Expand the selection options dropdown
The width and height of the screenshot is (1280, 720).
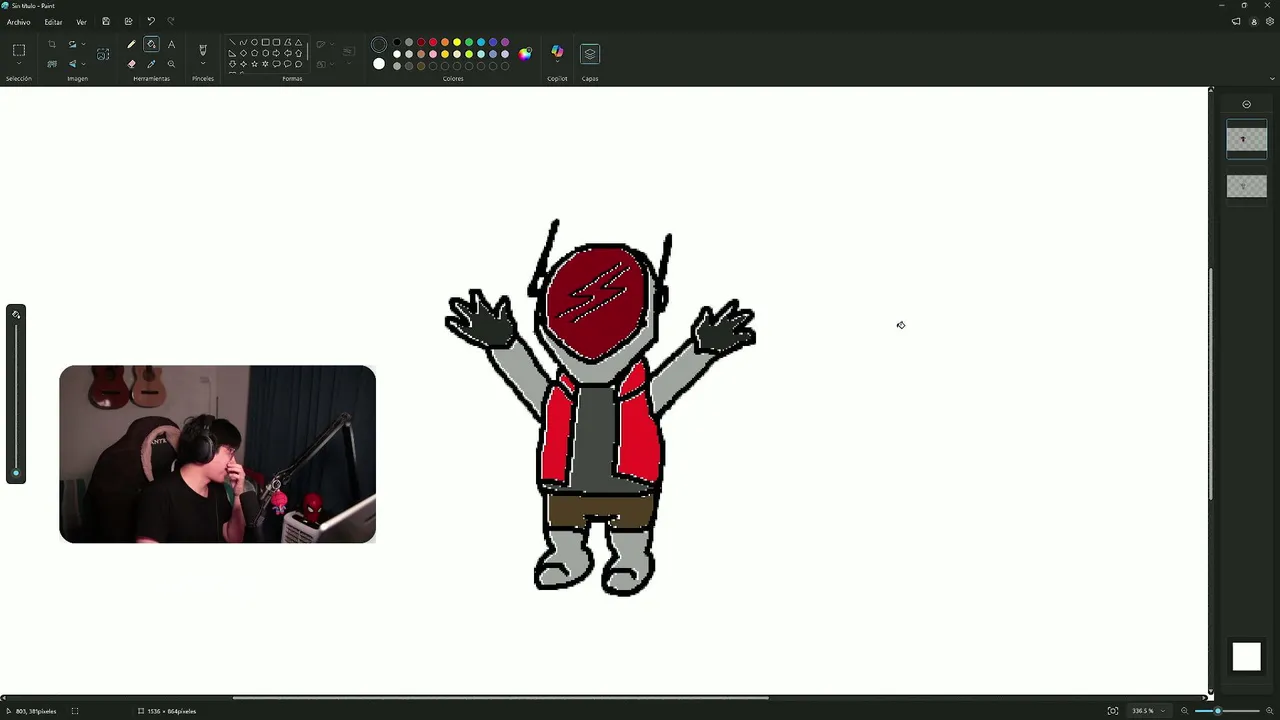(x=19, y=65)
